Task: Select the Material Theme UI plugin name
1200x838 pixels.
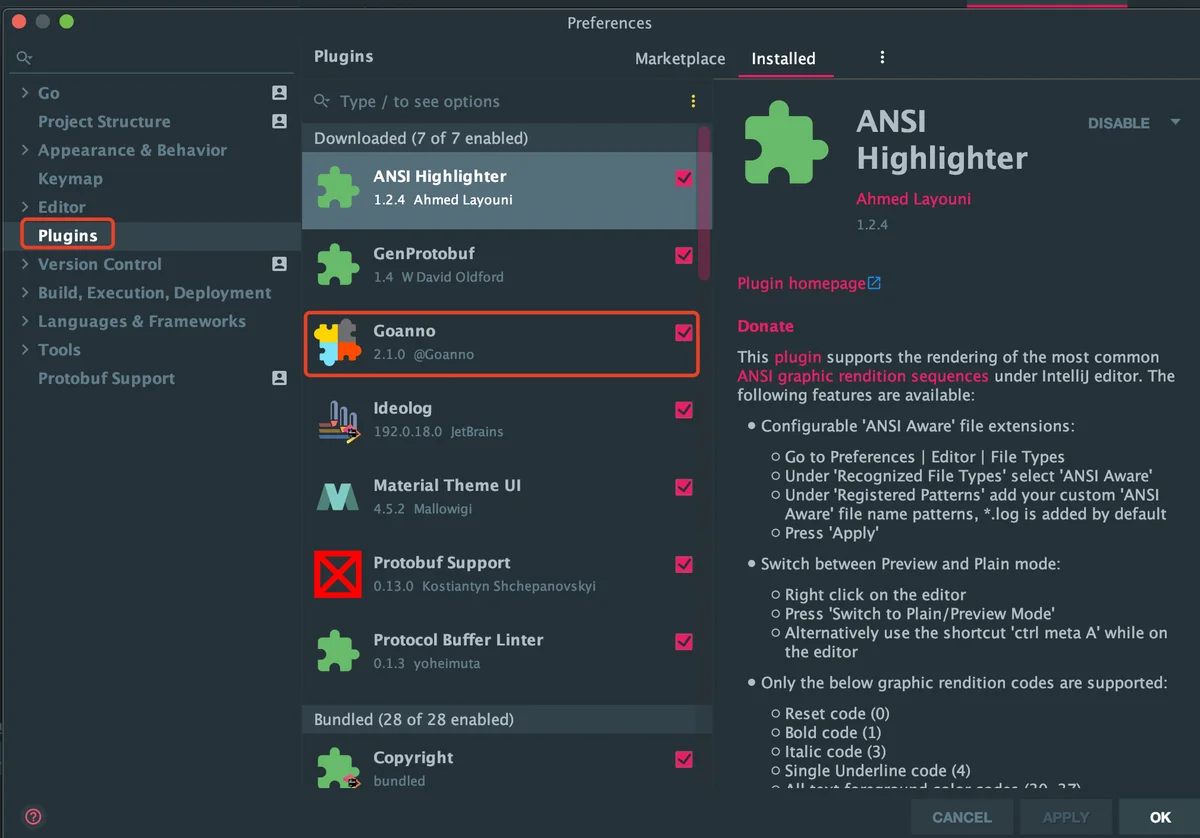Action: point(447,485)
